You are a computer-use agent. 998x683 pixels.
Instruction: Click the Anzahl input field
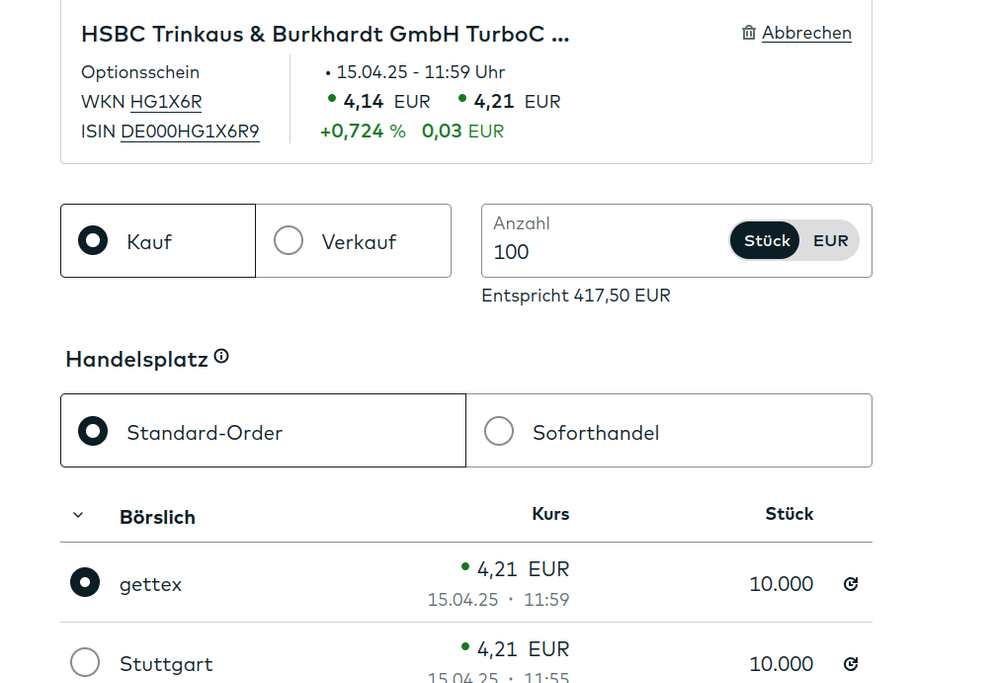coord(600,252)
